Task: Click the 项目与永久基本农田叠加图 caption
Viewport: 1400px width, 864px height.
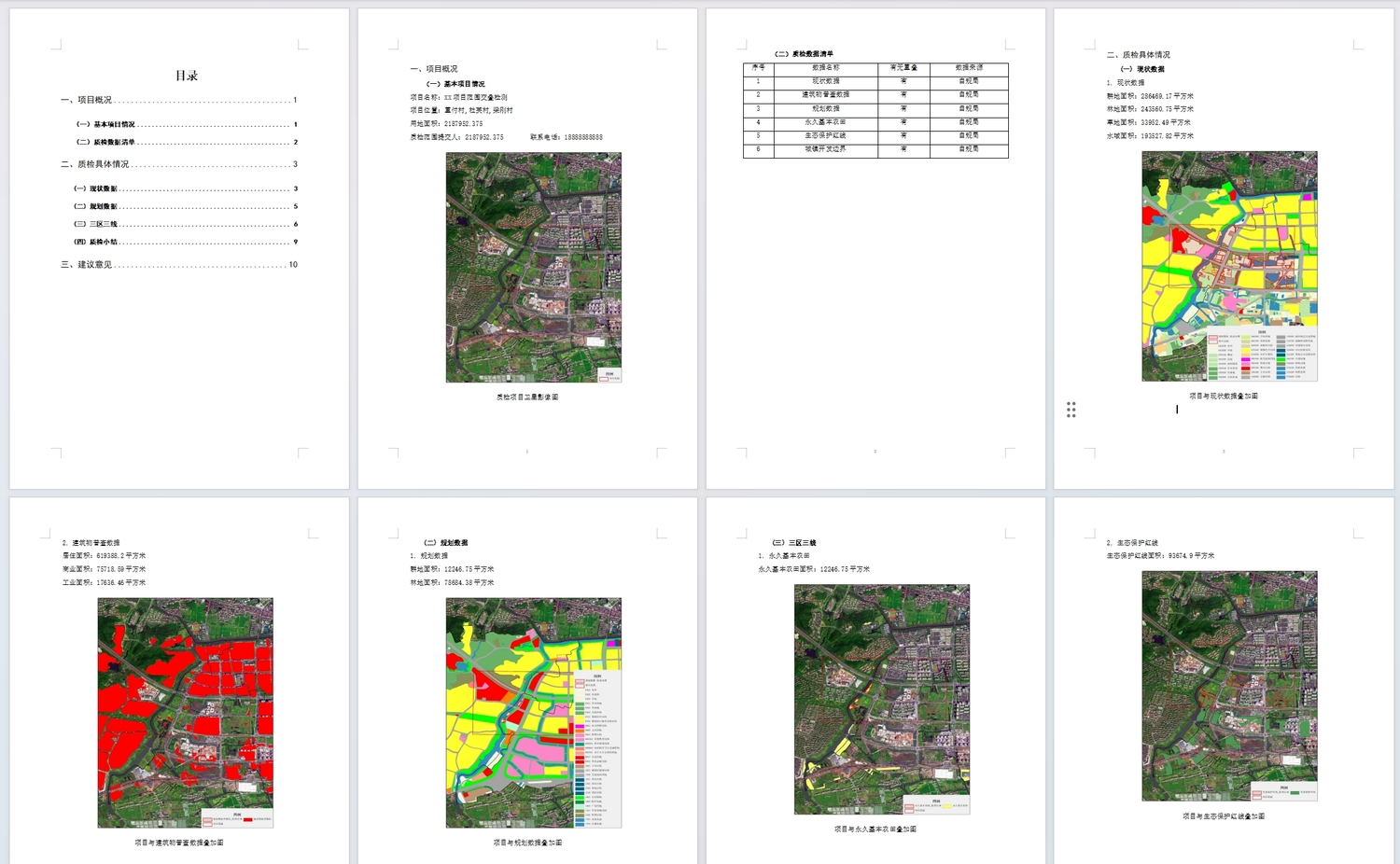Action: [x=875, y=829]
